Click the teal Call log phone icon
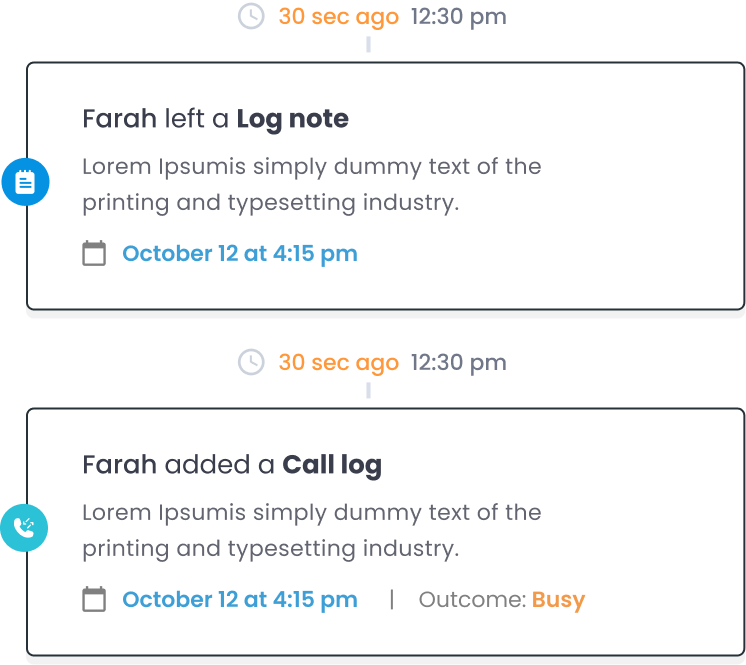746x665 pixels. tap(24, 528)
